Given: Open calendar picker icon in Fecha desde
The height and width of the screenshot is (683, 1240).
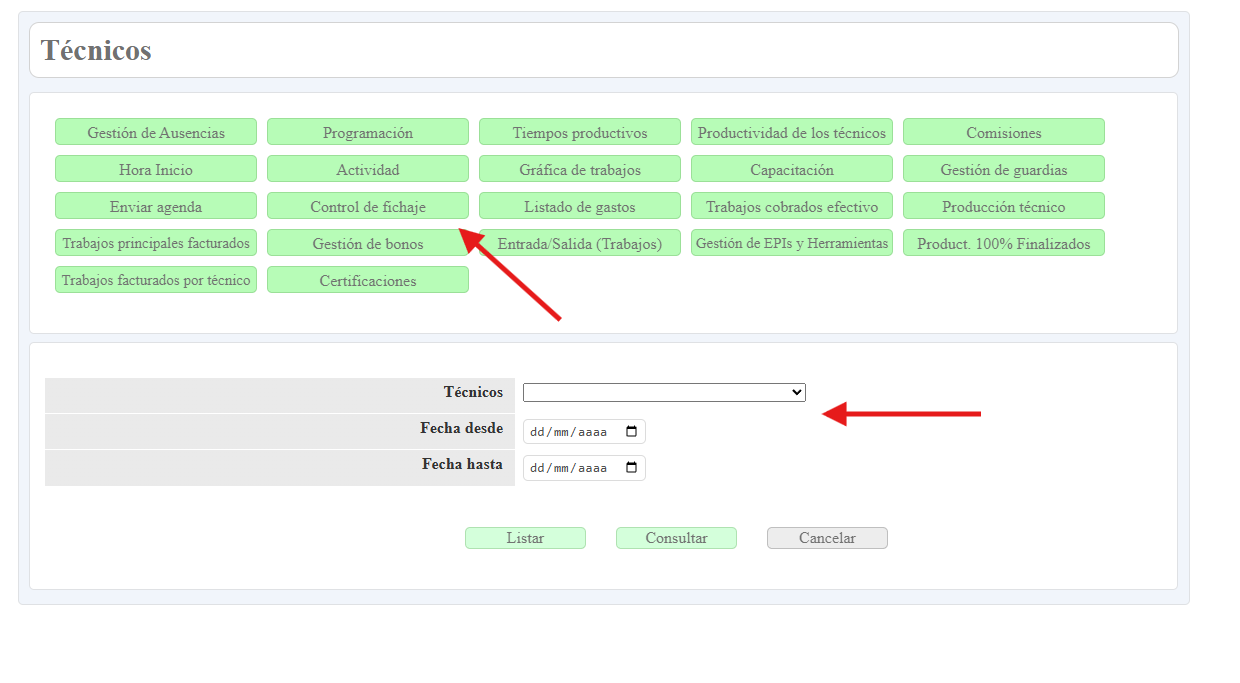Looking at the screenshot, I should click(x=631, y=432).
